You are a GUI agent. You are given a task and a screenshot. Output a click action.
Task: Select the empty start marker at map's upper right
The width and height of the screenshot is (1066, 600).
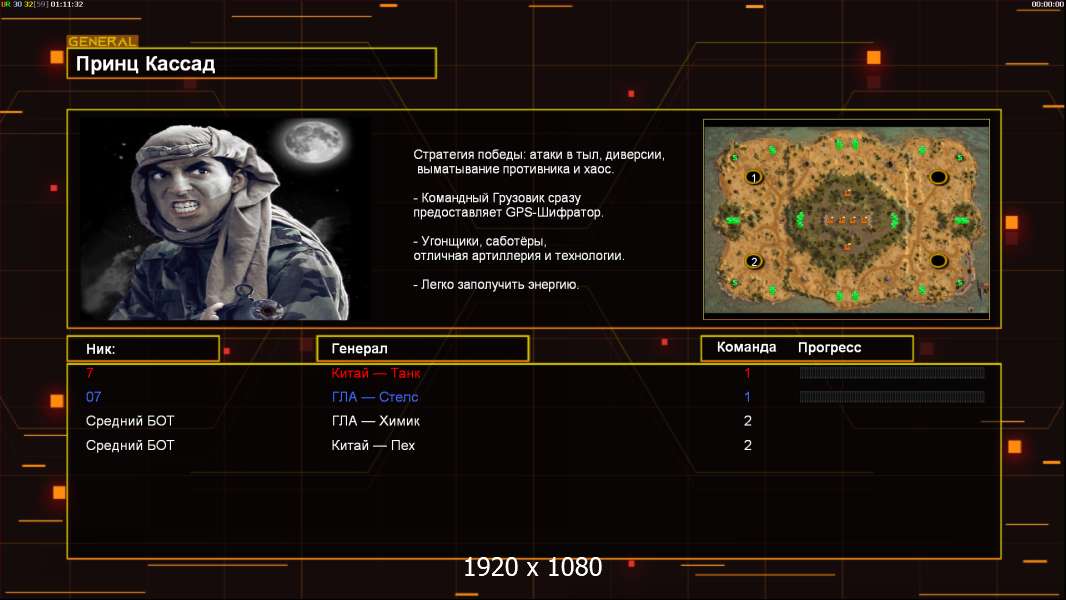[x=938, y=177]
